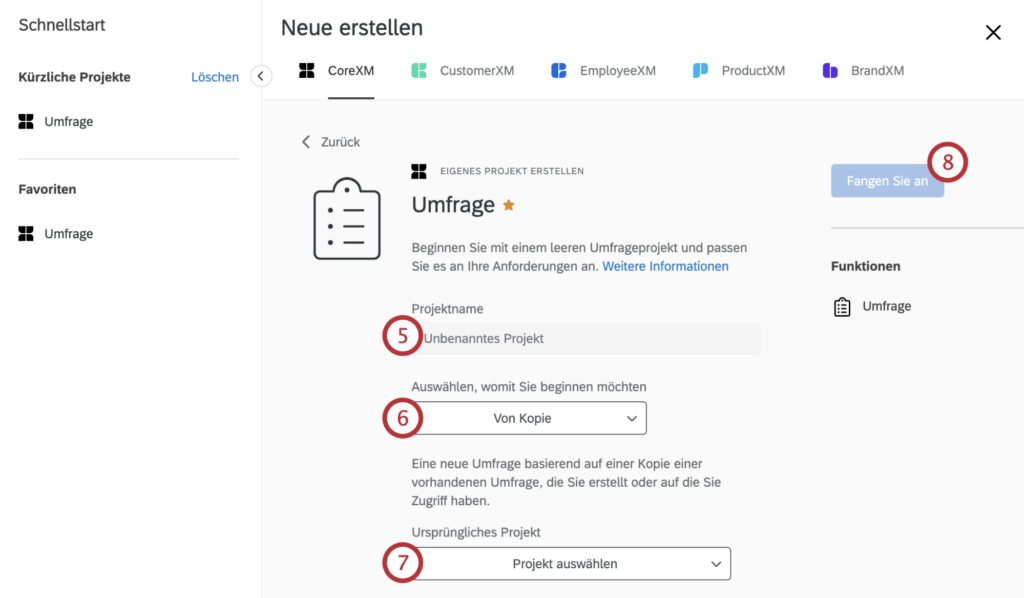
Task: Click the ProductXM light-blue icon
Action: pyautogui.click(x=700, y=71)
